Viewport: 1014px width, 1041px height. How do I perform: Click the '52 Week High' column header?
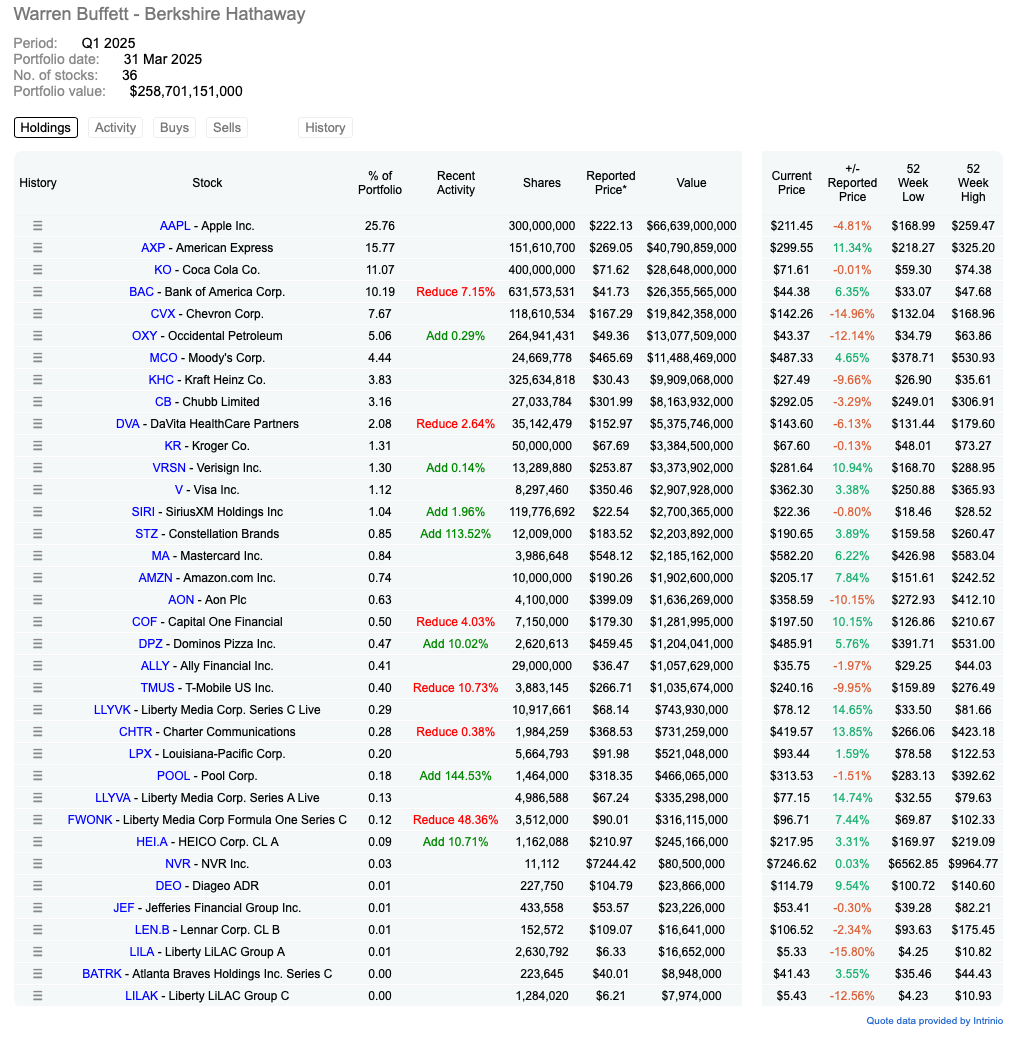[973, 183]
